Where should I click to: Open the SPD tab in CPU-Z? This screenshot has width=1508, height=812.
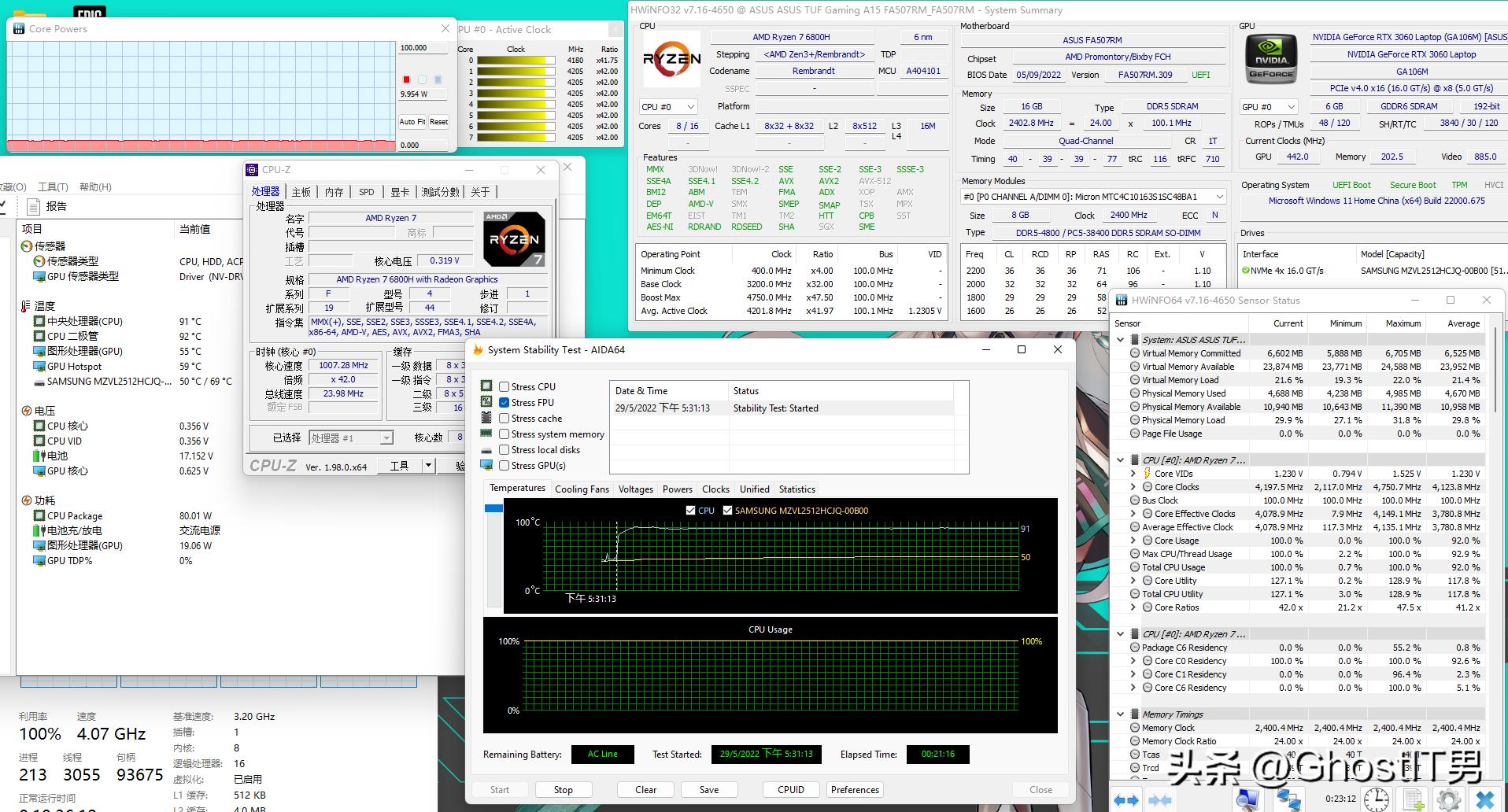(x=367, y=192)
